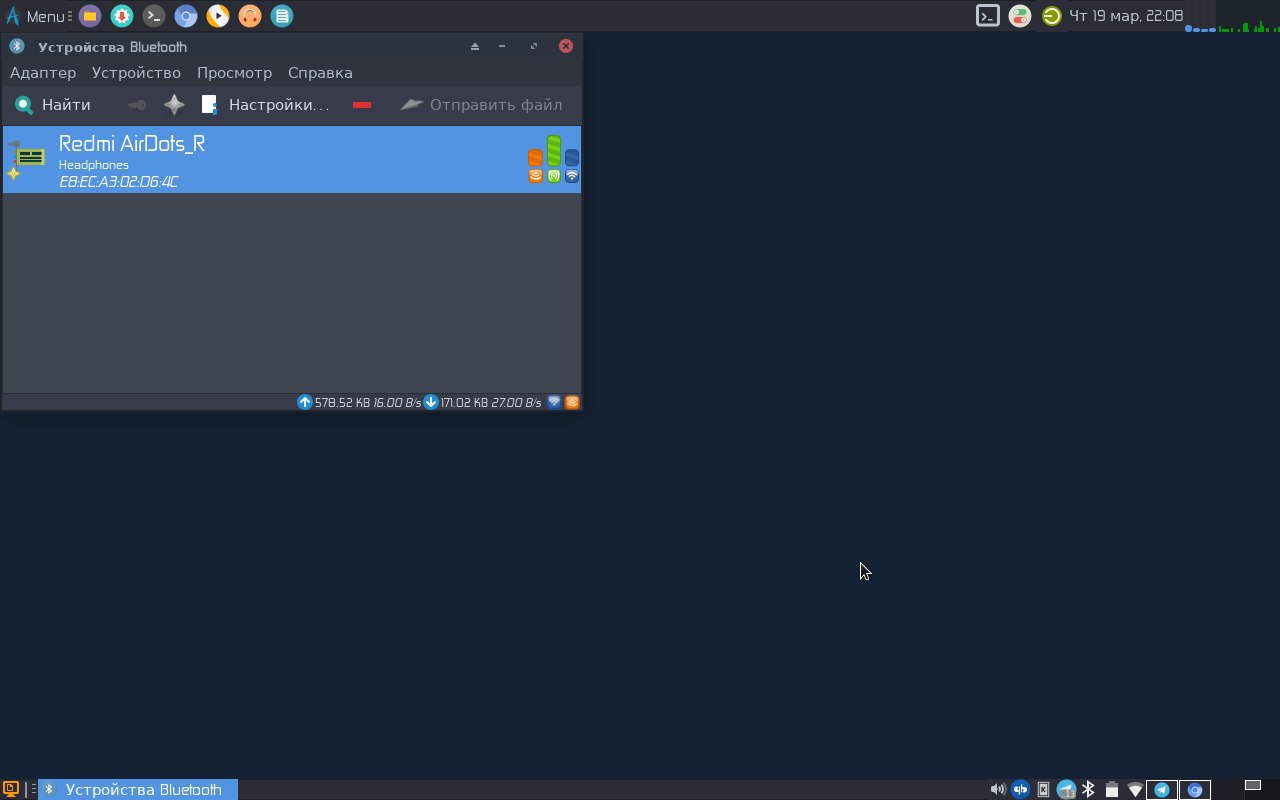This screenshot has height=800, width=1280.
Task: Launch Chromium browser from top panel
Action: 185,16
